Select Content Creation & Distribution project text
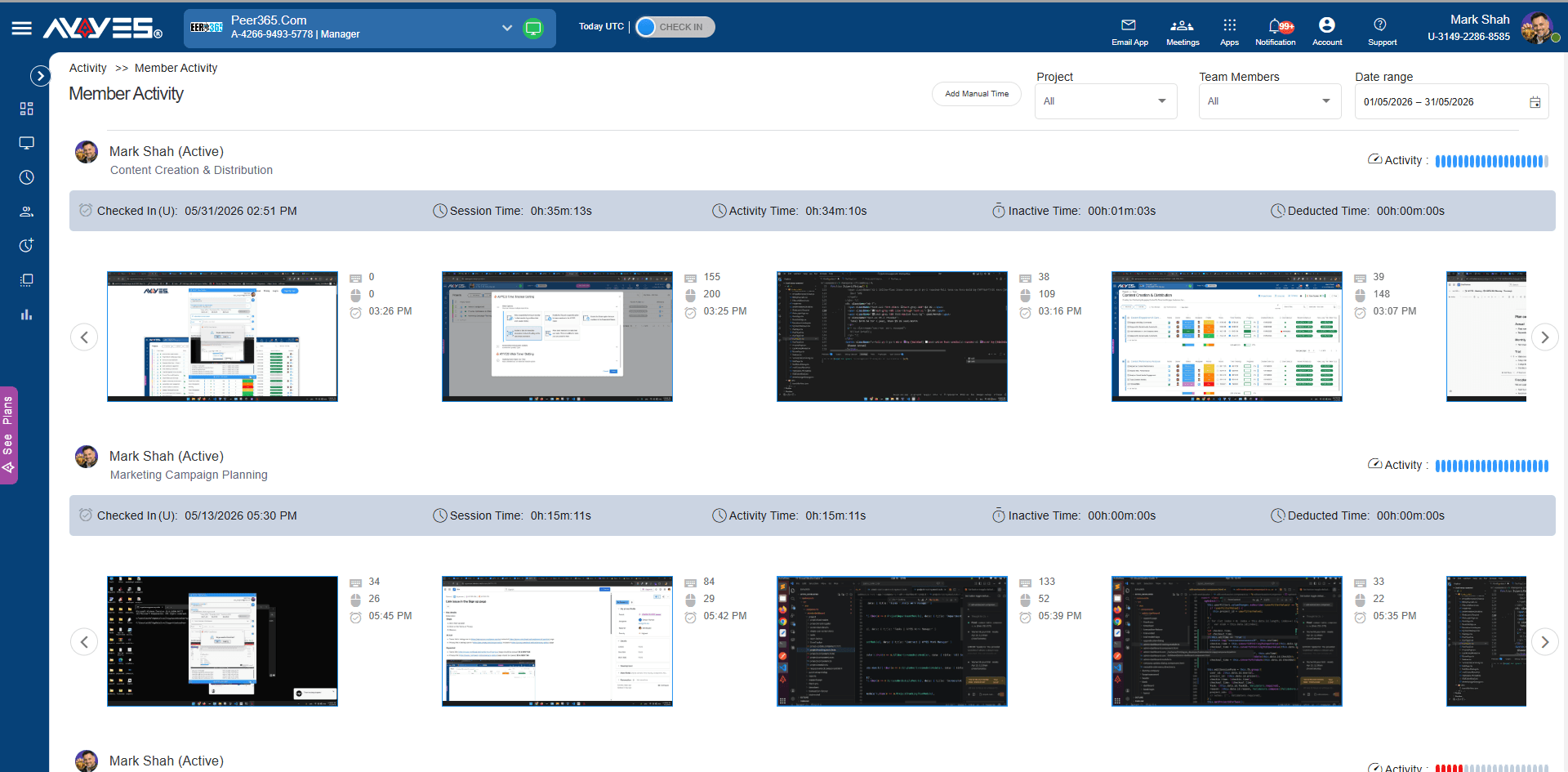The height and width of the screenshot is (772, 1568). point(191,170)
